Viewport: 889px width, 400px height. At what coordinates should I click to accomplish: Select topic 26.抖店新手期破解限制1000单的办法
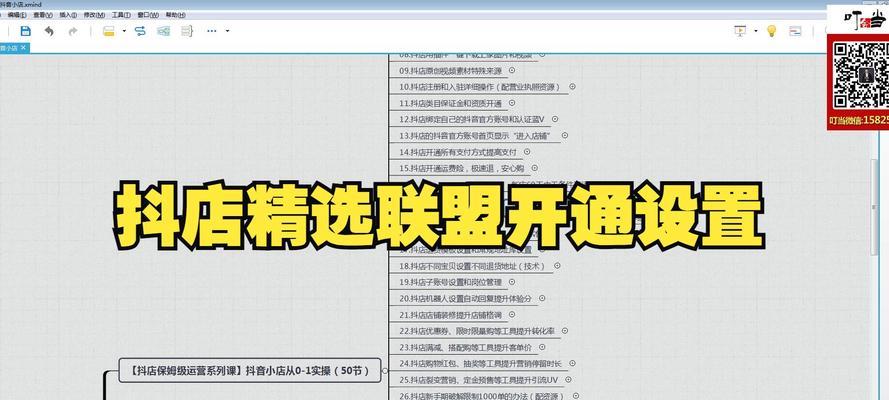(482, 396)
